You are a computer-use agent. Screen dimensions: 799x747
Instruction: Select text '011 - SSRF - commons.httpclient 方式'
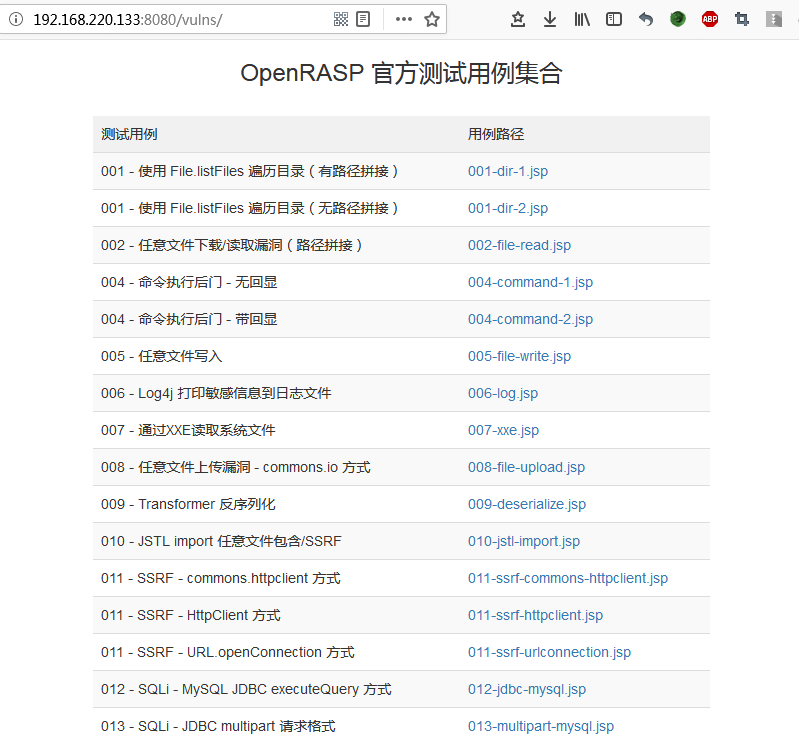pyautogui.click(x=221, y=578)
